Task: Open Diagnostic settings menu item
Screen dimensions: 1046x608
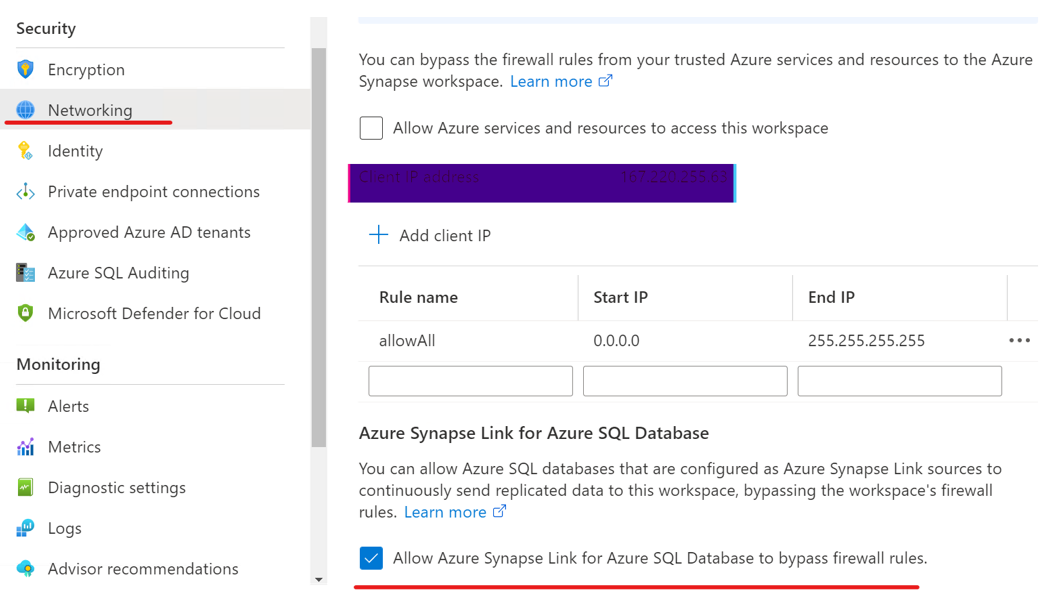Action: point(116,488)
